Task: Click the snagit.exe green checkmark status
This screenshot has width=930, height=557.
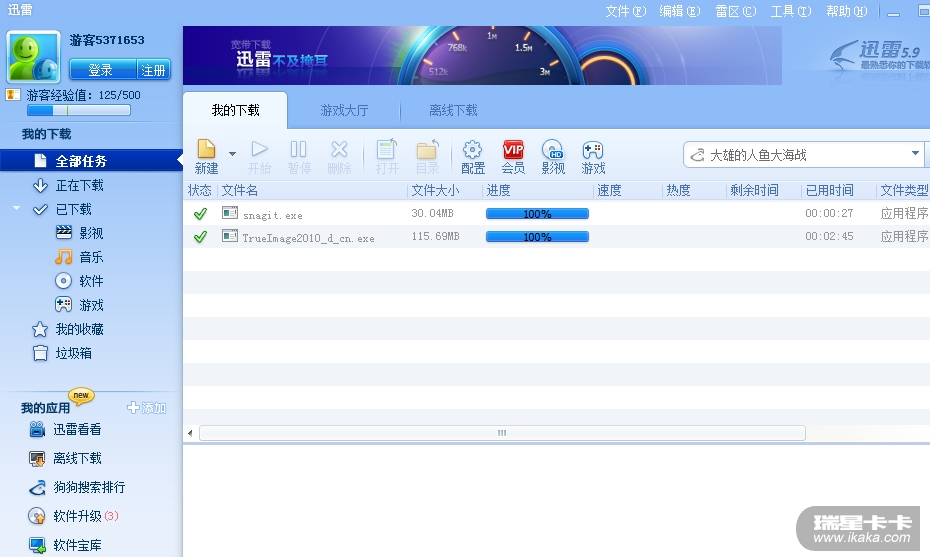Action: 200,214
